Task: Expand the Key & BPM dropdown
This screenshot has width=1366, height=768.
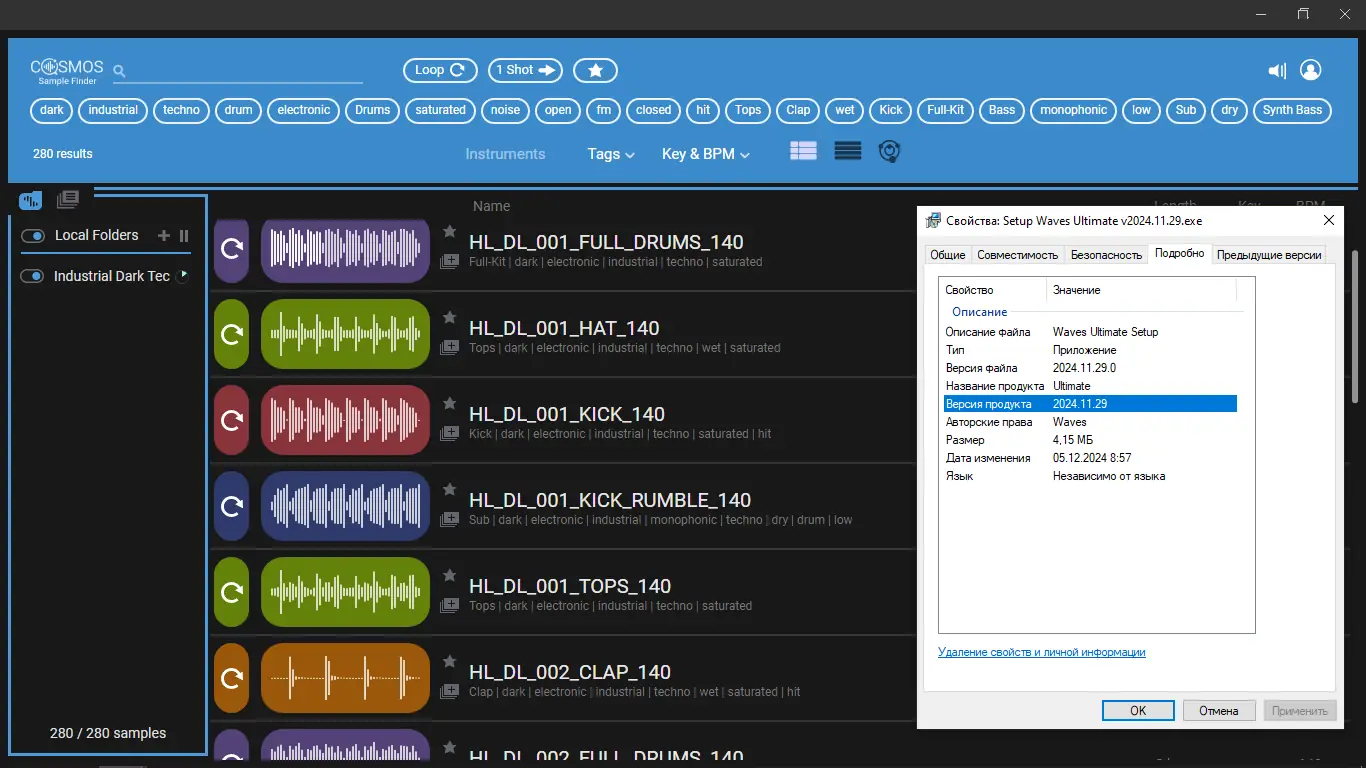Action: 706,154
